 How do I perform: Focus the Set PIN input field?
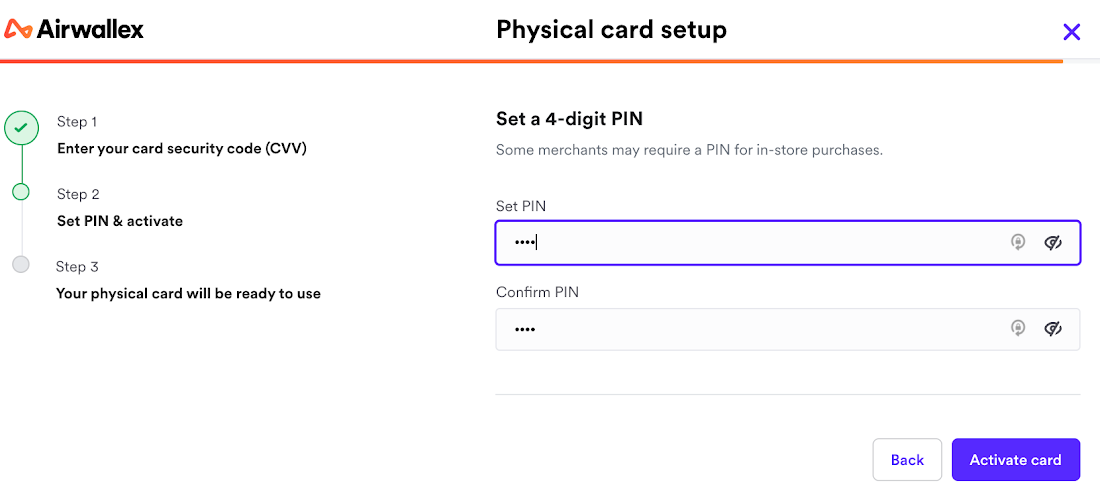click(x=750, y=242)
